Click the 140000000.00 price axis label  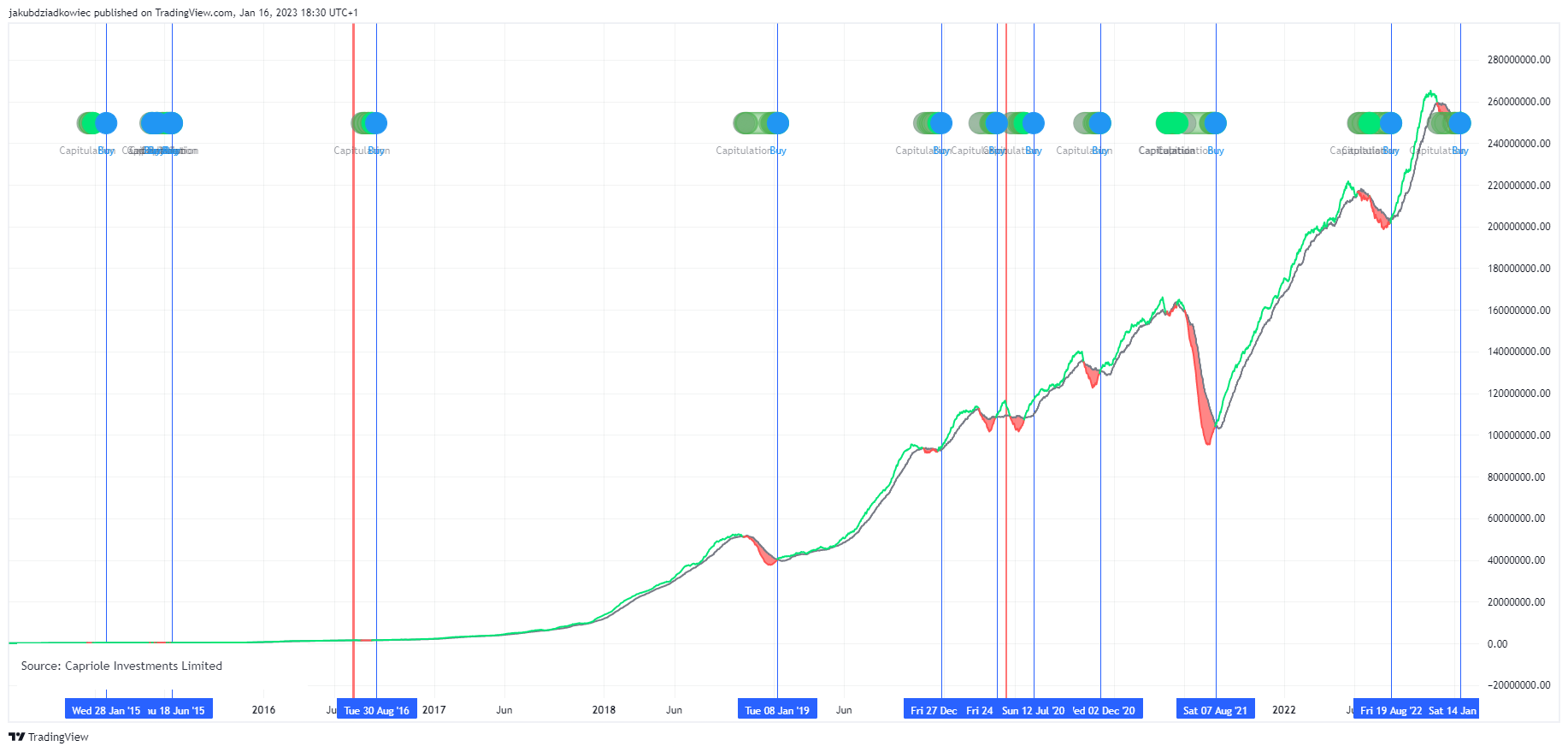(x=1518, y=352)
